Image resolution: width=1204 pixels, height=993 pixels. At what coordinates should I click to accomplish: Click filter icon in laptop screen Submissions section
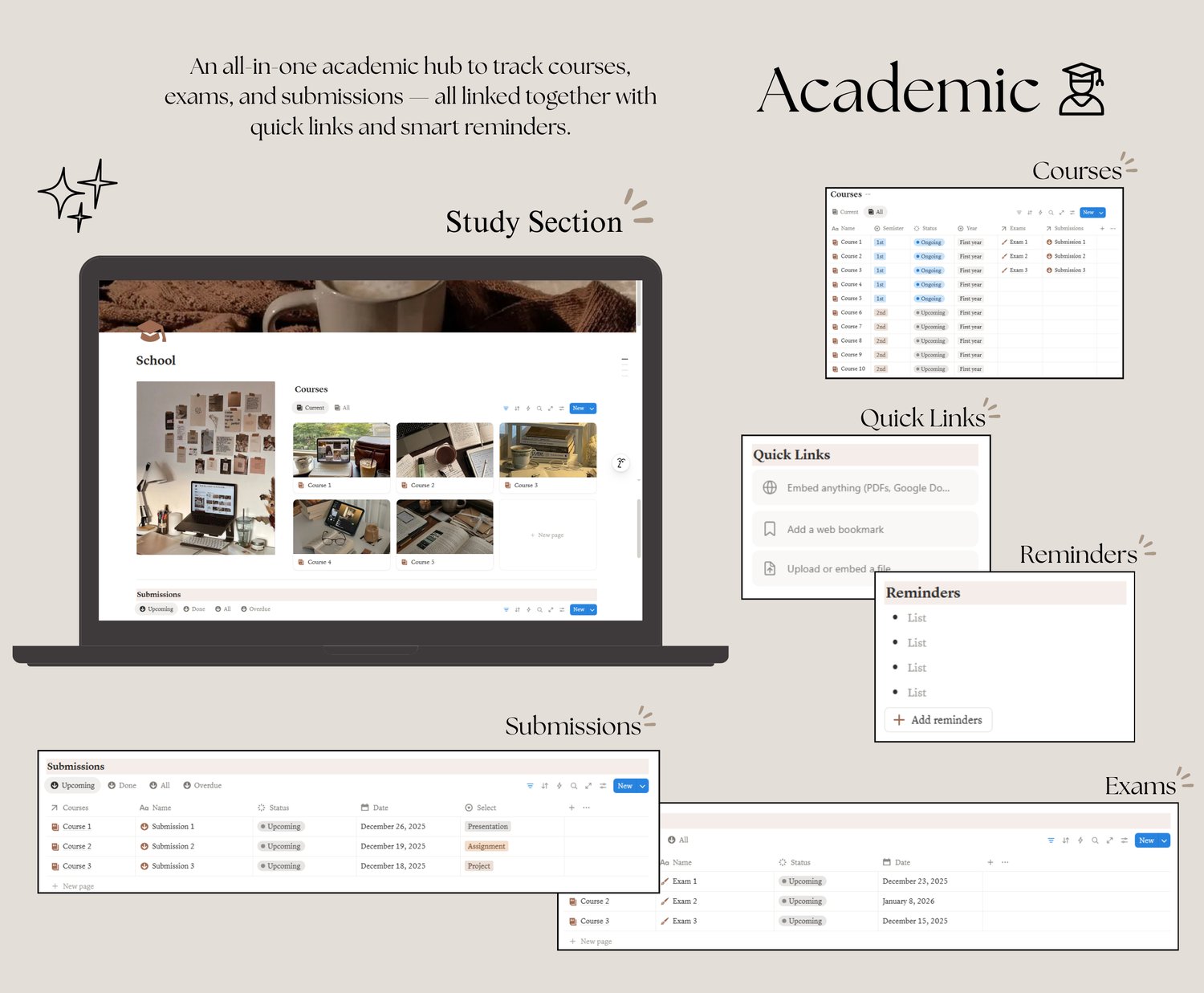point(506,610)
